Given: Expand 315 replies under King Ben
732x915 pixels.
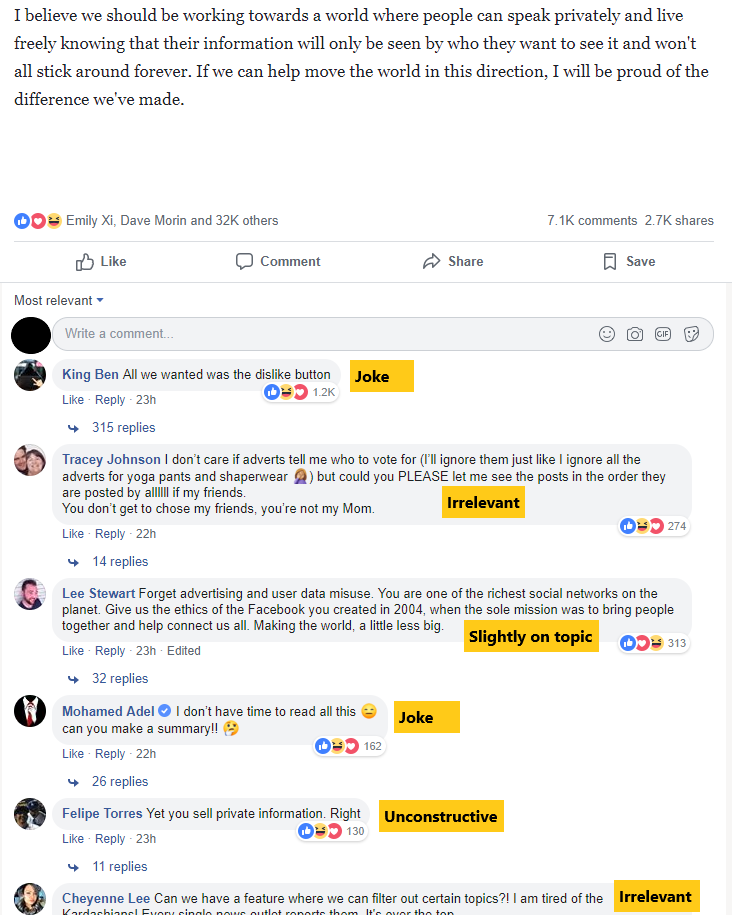Looking at the screenshot, I should tap(123, 428).
